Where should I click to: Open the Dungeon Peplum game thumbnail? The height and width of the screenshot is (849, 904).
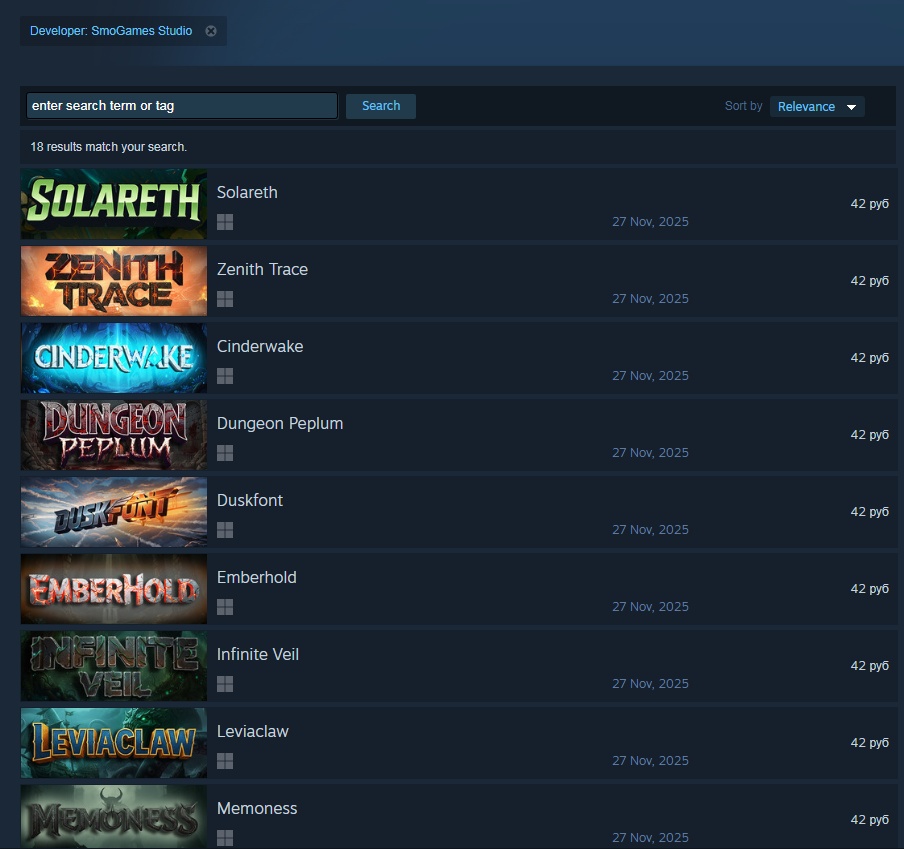(114, 435)
